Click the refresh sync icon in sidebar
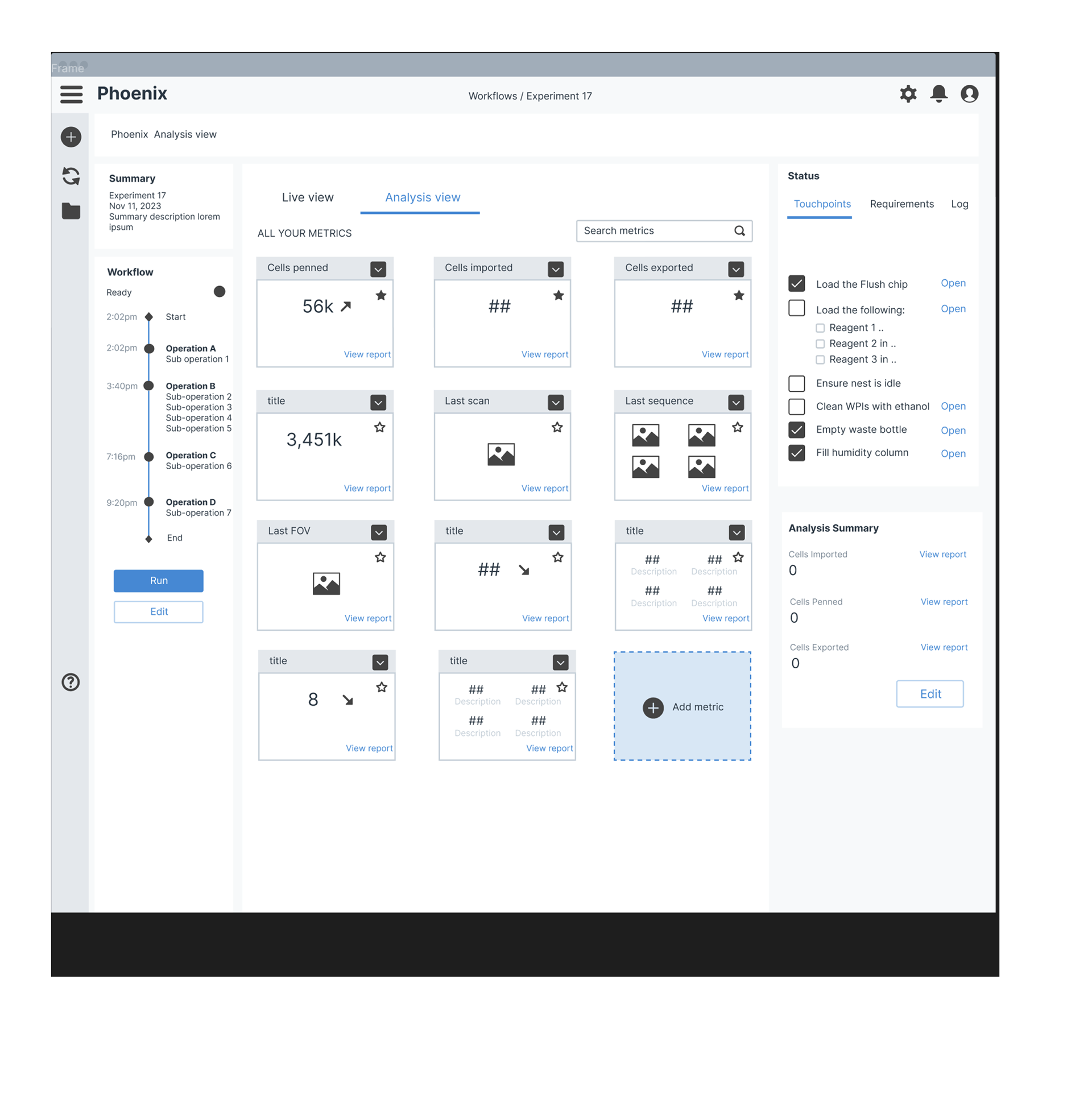The height and width of the screenshot is (1100, 1092). click(71, 176)
